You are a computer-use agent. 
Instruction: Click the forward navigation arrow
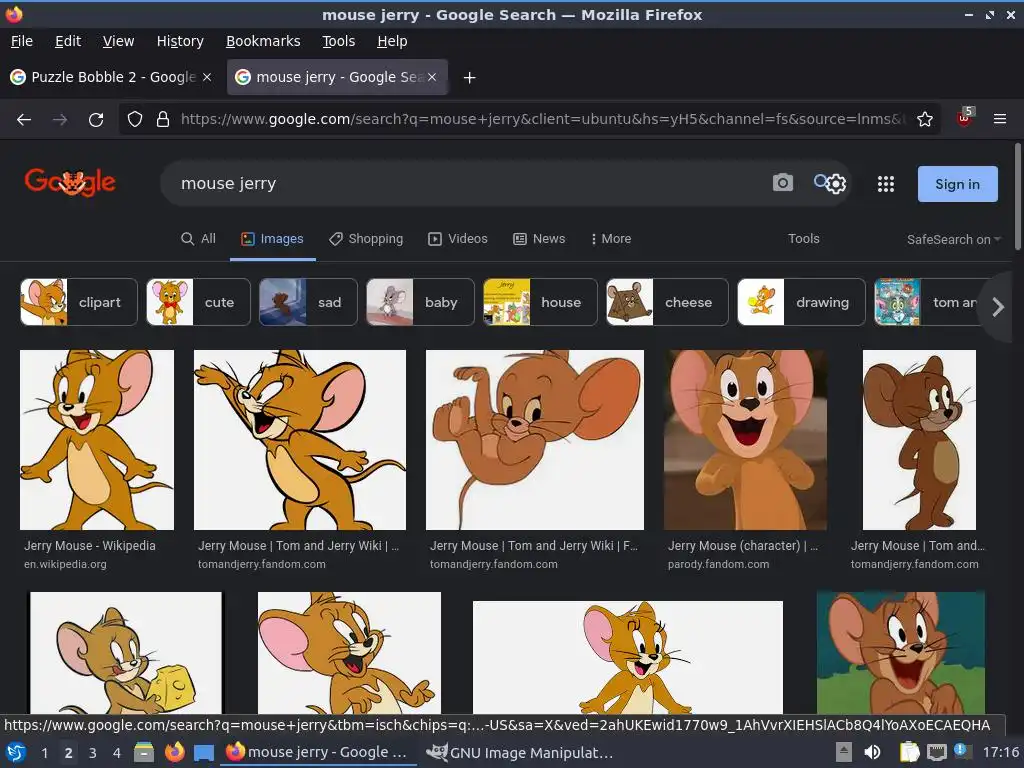point(59,120)
